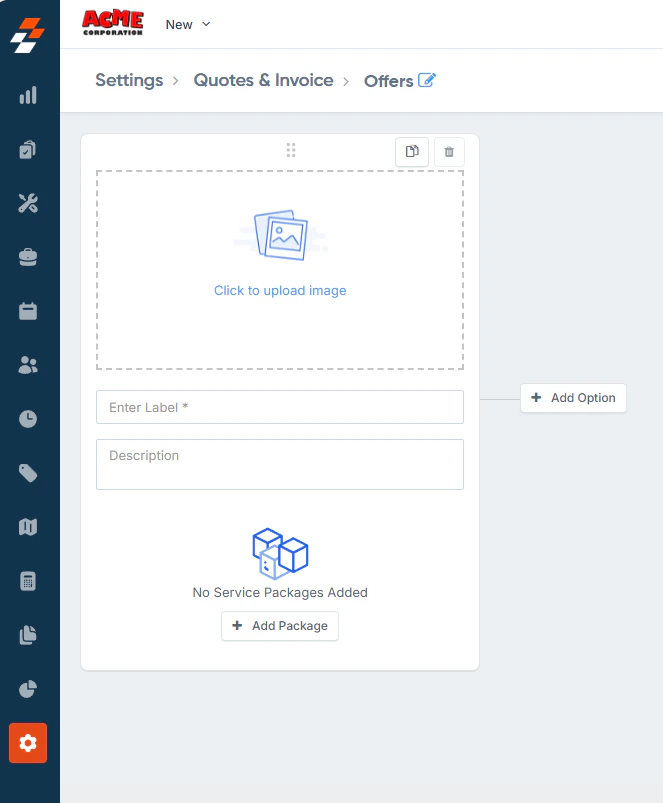Viewport: 663px width, 803px height.
Task: Open the calculator icon in sidebar
Action: (28, 581)
